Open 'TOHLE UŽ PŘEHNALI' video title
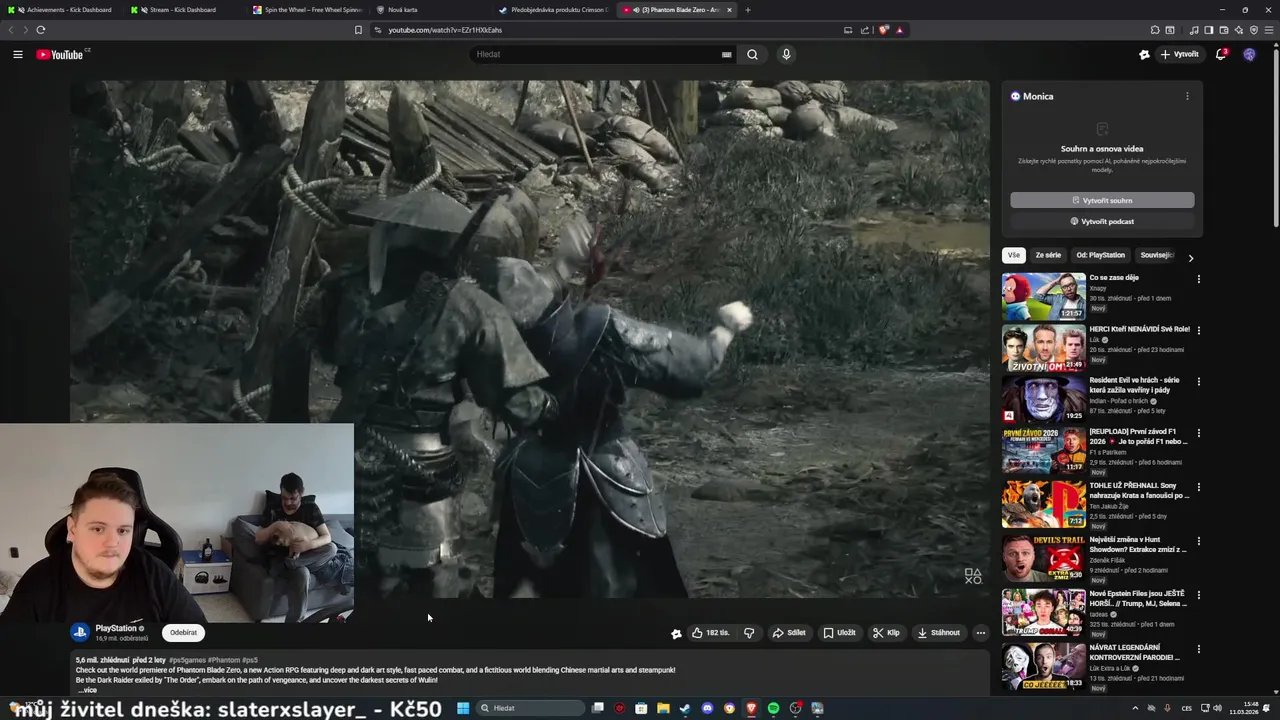Screen dimensions: 1280x720 (x=1139, y=490)
